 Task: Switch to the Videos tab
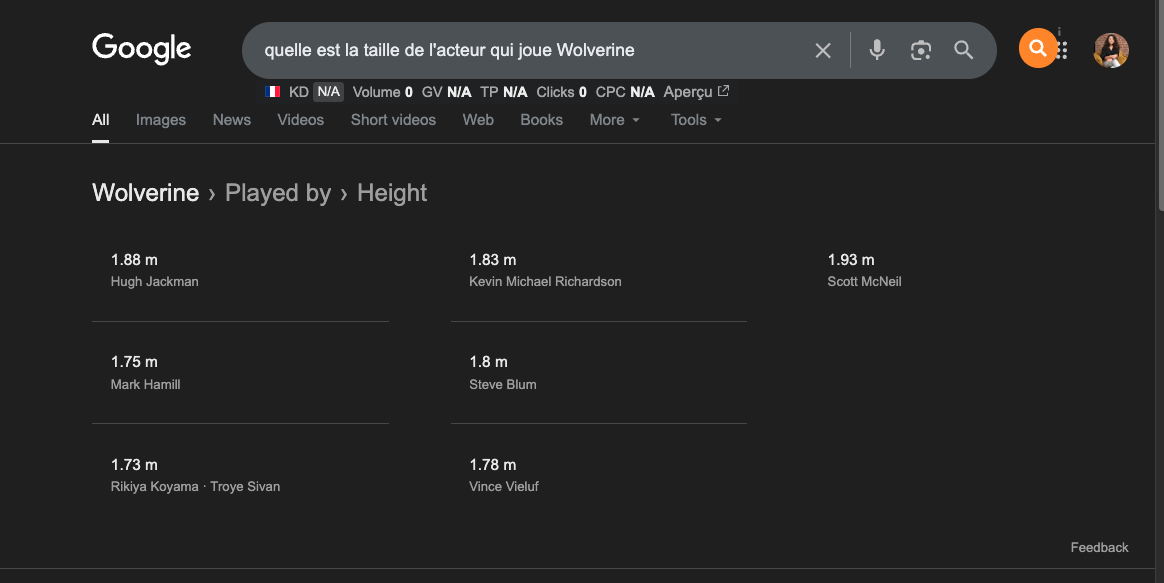pos(300,119)
